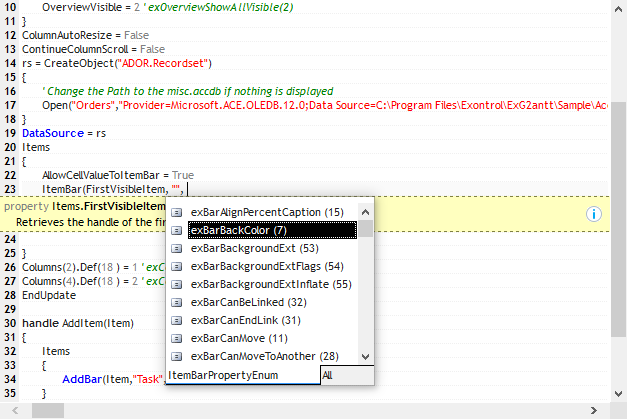Image resolution: width=627 pixels, height=419 pixels.
Task: Click the handle AddItem(Item) code line
Action: [x=78, y=323]
